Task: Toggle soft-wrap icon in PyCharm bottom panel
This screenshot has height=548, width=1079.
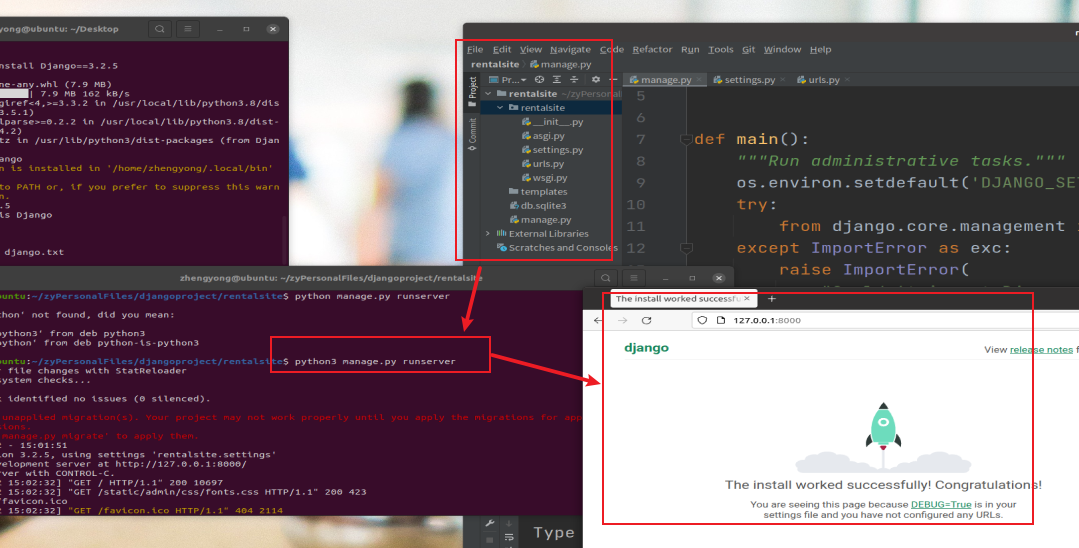Action: point(509,538)
